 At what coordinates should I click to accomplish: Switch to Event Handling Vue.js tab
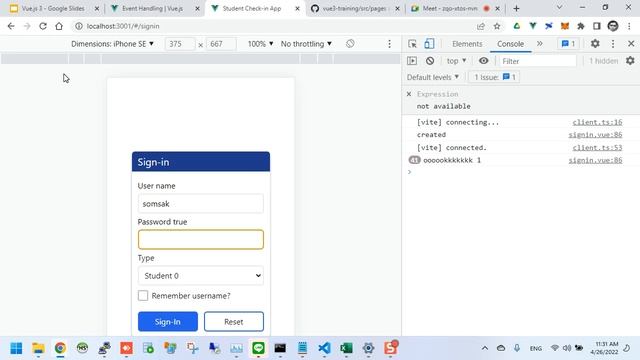coord(153,9)
